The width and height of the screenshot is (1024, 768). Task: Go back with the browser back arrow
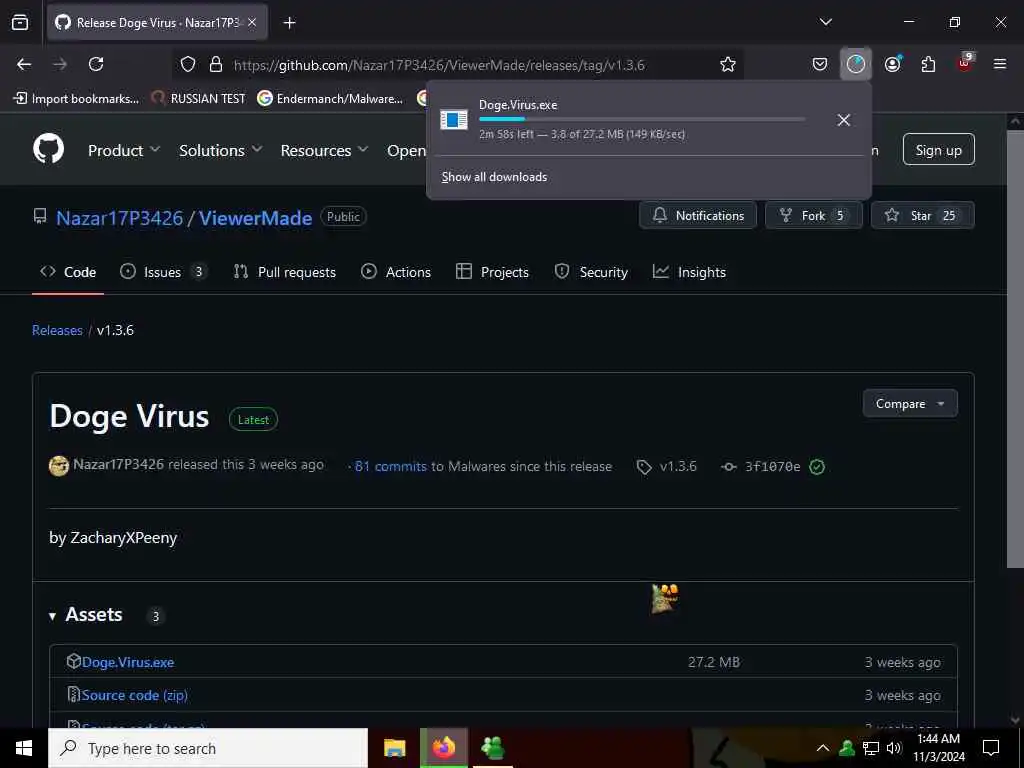(x=24, y=64)
